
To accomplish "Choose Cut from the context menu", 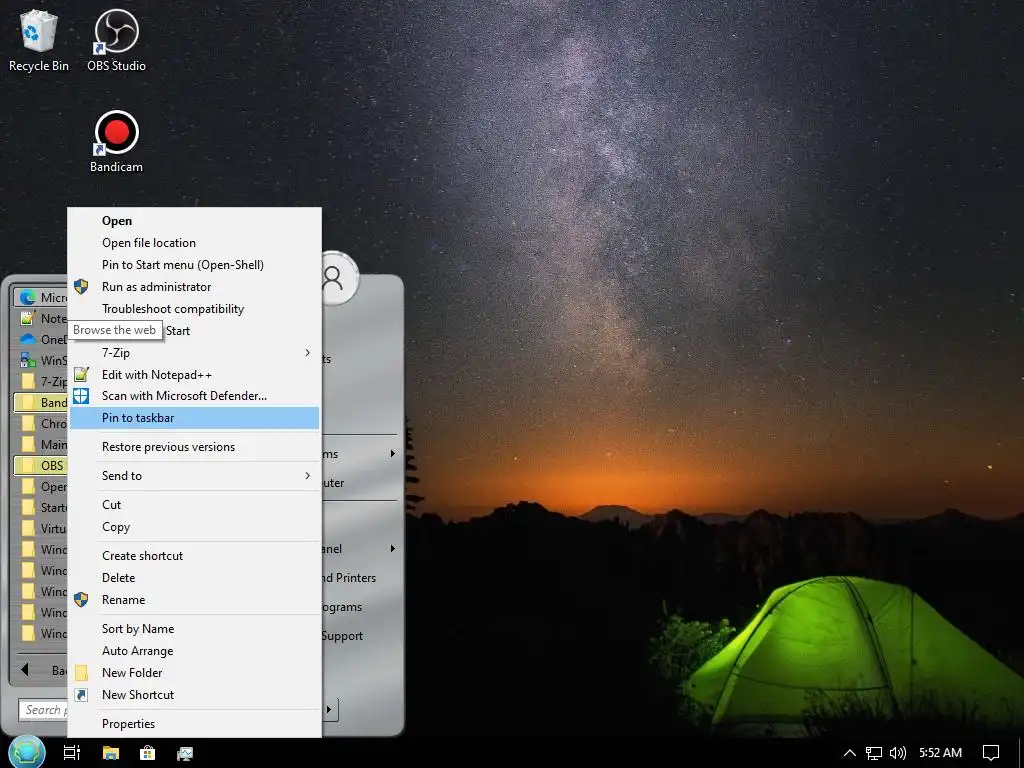I will point(194,505).
